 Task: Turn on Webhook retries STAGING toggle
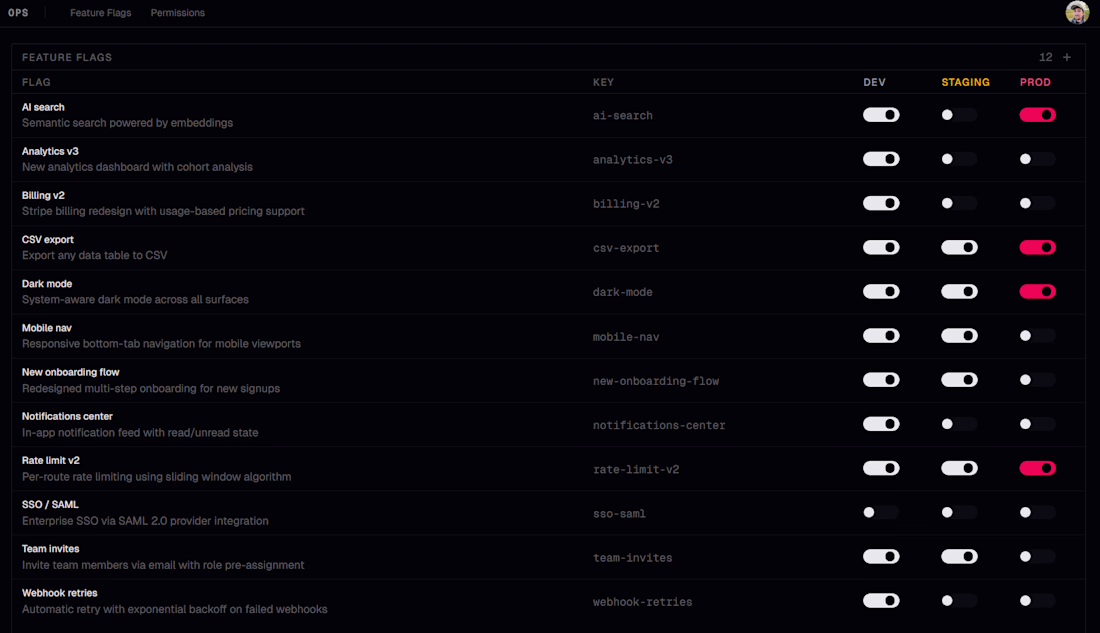click(959, 601)
